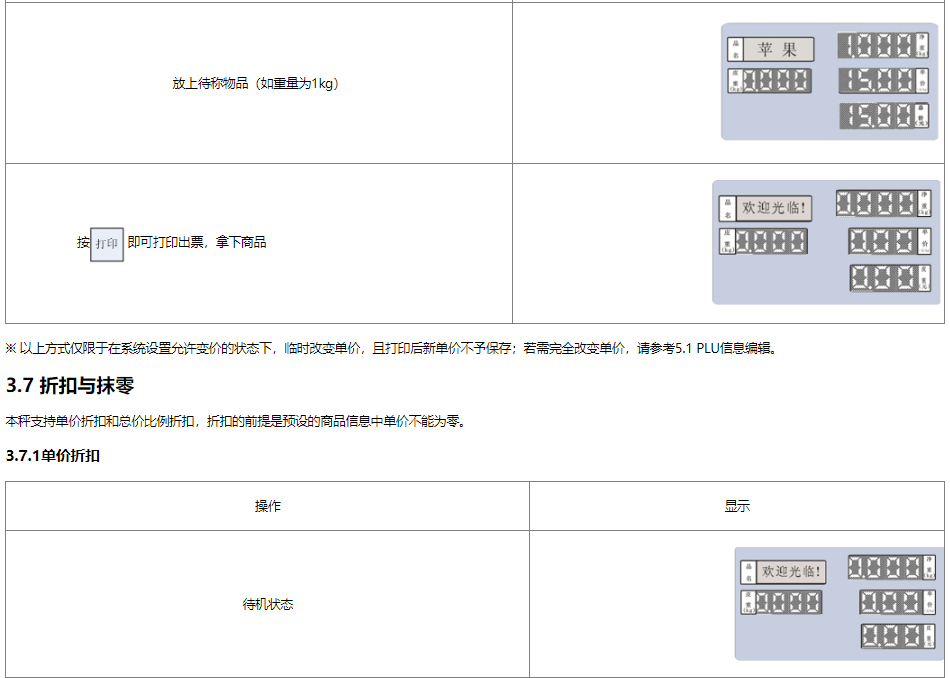
Task: Click net weight reading in print step display
Action: pyautogui.click(x=876, y=204)
